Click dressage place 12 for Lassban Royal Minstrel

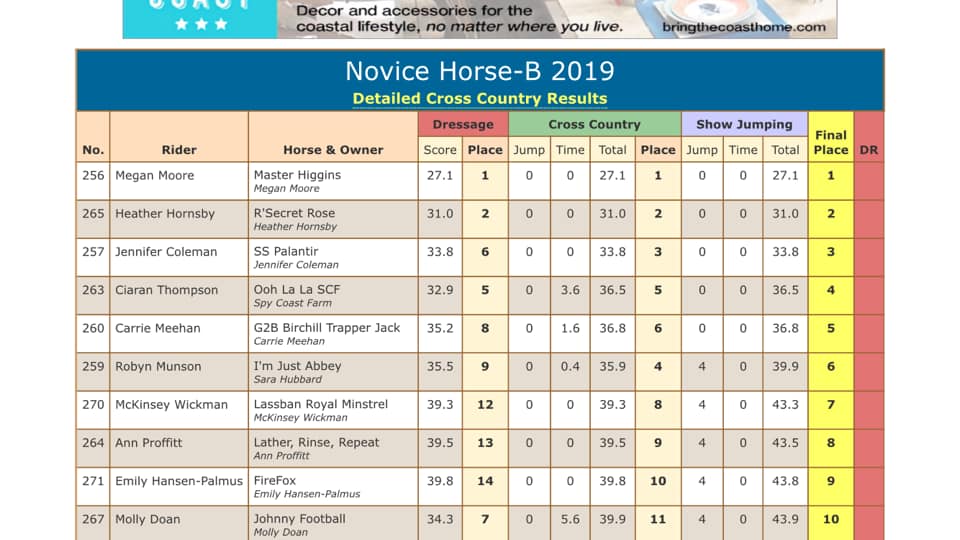[x=485, y=405]
